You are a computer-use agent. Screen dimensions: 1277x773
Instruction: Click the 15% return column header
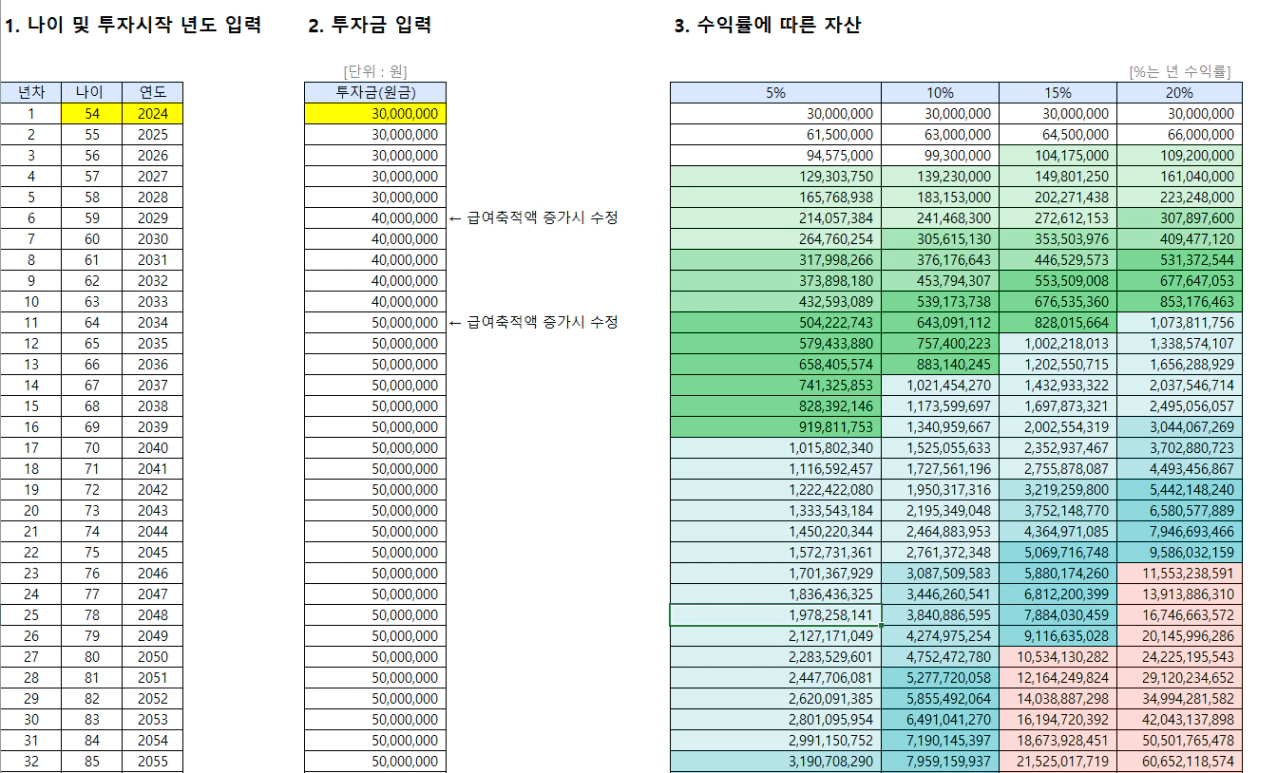[x=1056, y=93]
